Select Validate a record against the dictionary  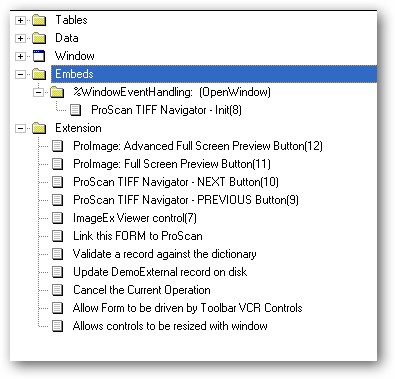pyautogui.click(x=165, y=254)
